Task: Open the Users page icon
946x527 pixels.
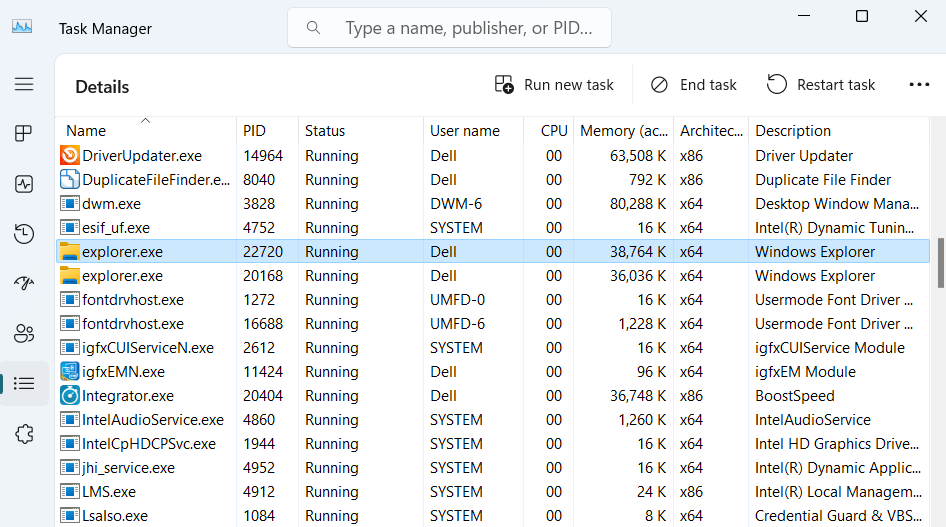Action: 24,333
